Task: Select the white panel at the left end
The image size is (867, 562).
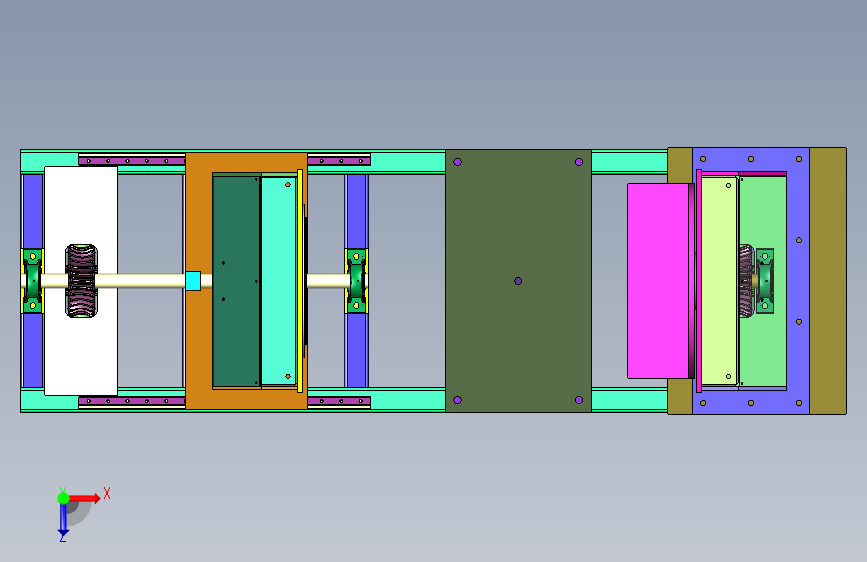Action: click(81, 205)
